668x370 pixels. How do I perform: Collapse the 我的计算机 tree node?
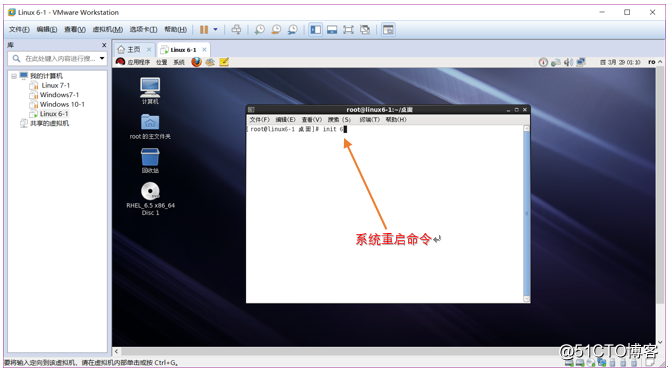pyautogui.click(x=14, y=76)
